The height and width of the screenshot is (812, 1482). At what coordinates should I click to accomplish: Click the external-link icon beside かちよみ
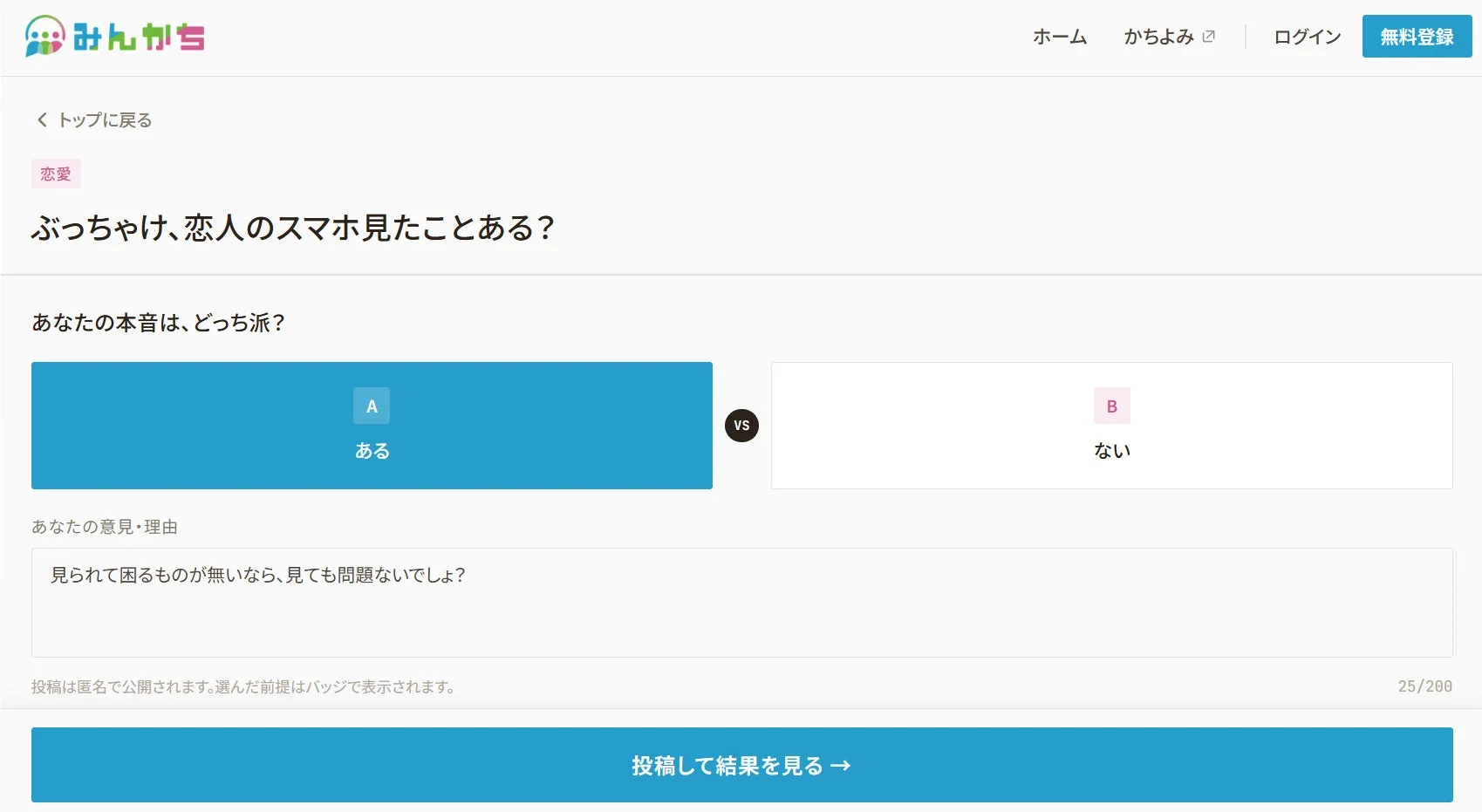[1208, 37]
